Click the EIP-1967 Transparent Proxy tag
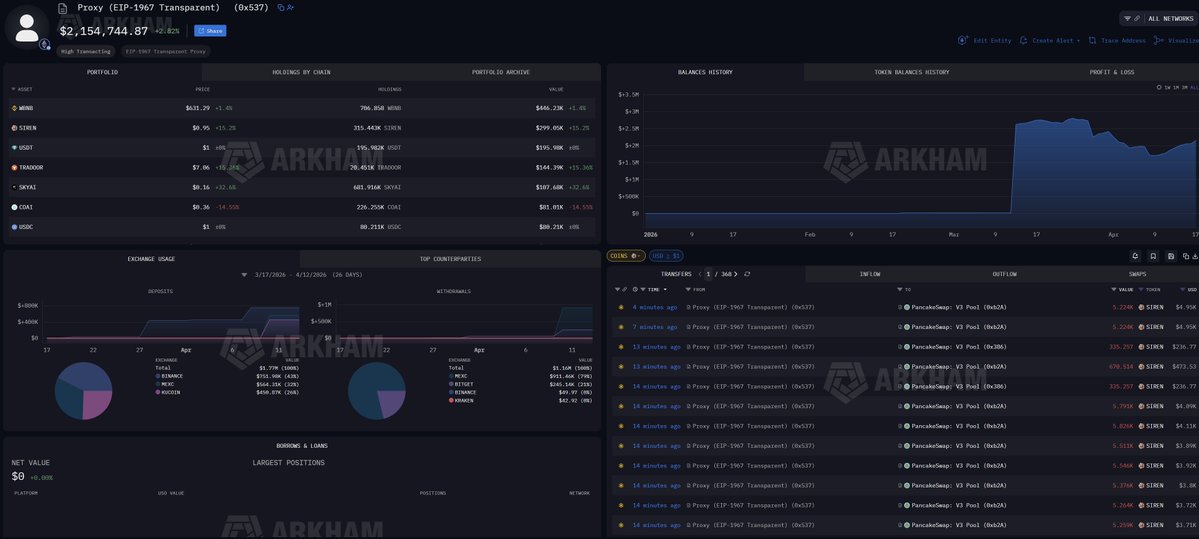1199x539 pixels. 164,51
